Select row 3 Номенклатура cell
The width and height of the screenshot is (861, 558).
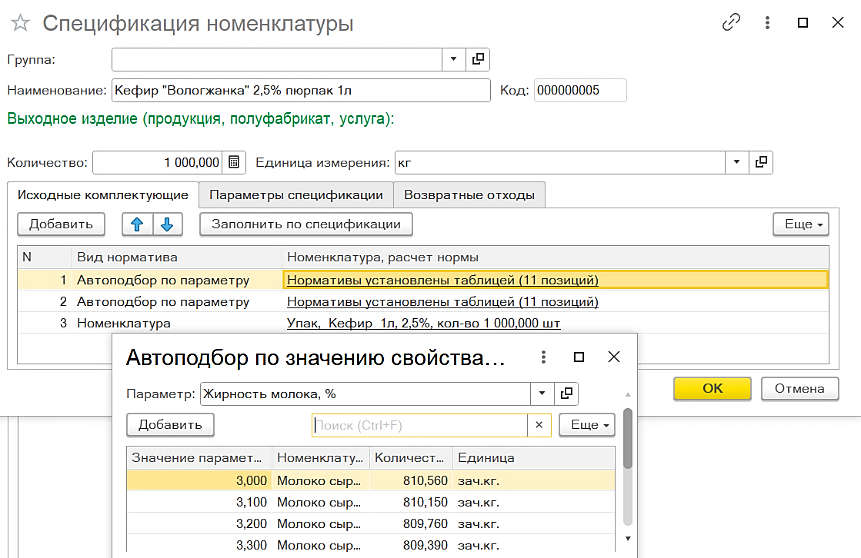click(x=177, y=323)
